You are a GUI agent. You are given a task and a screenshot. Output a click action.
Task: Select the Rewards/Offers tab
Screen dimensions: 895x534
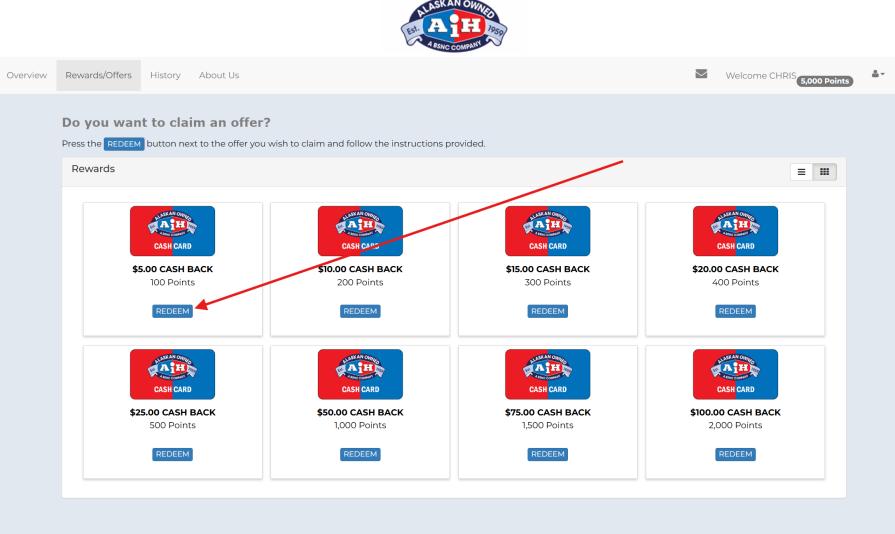[x=98, y=75]
